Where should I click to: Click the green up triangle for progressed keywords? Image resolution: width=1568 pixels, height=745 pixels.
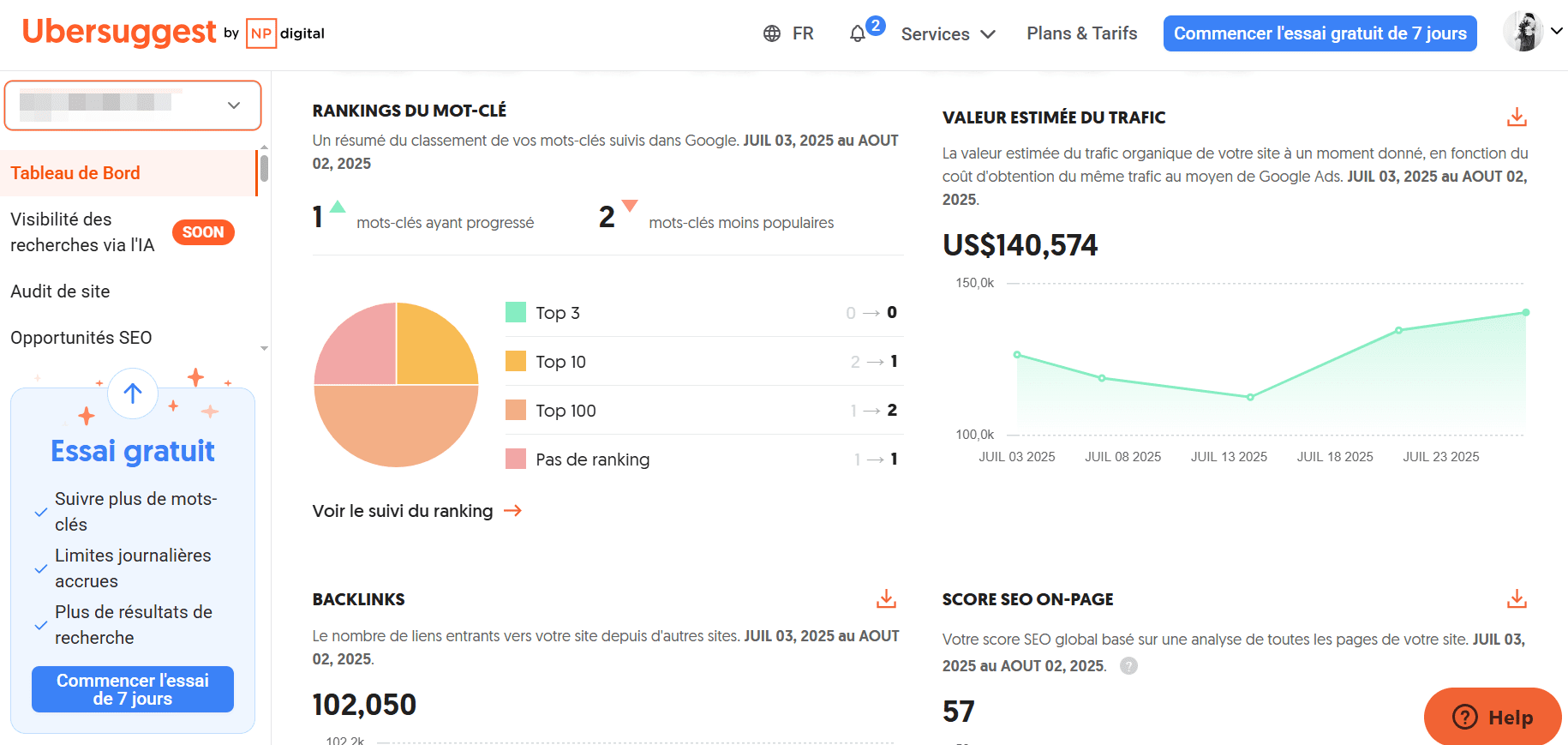338,207
